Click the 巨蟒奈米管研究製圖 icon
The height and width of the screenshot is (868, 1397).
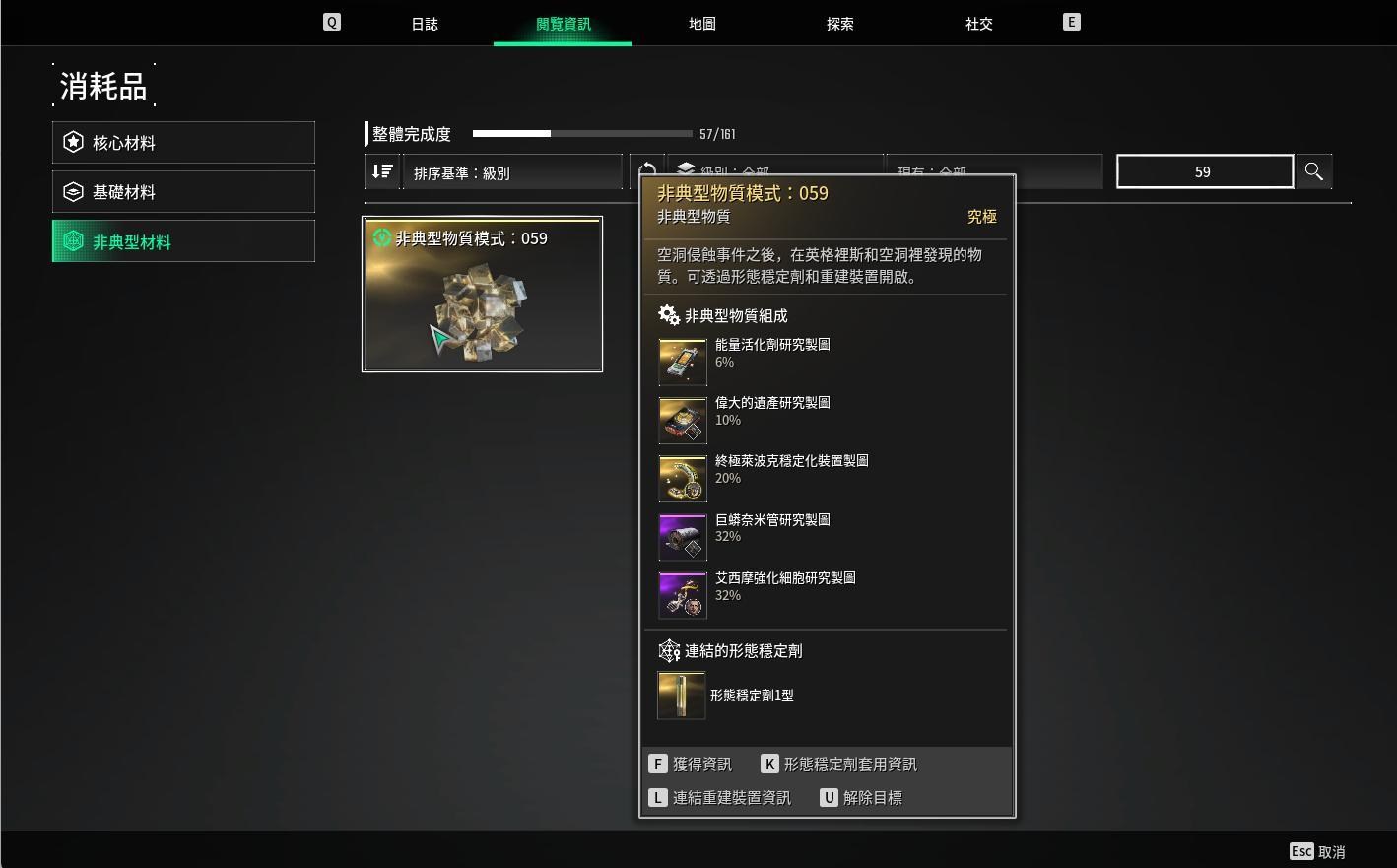[x=683, y=537]
